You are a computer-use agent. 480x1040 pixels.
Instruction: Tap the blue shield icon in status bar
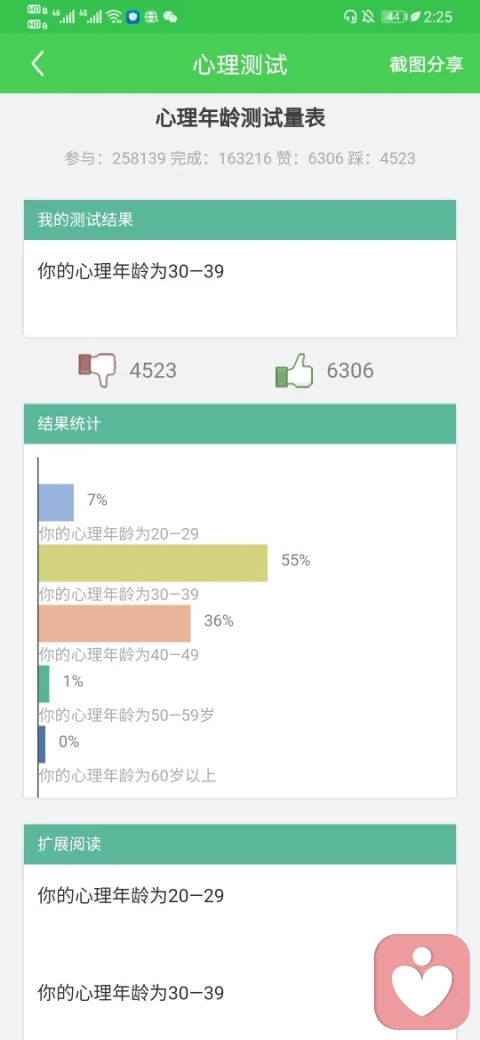tap(133, 17)
